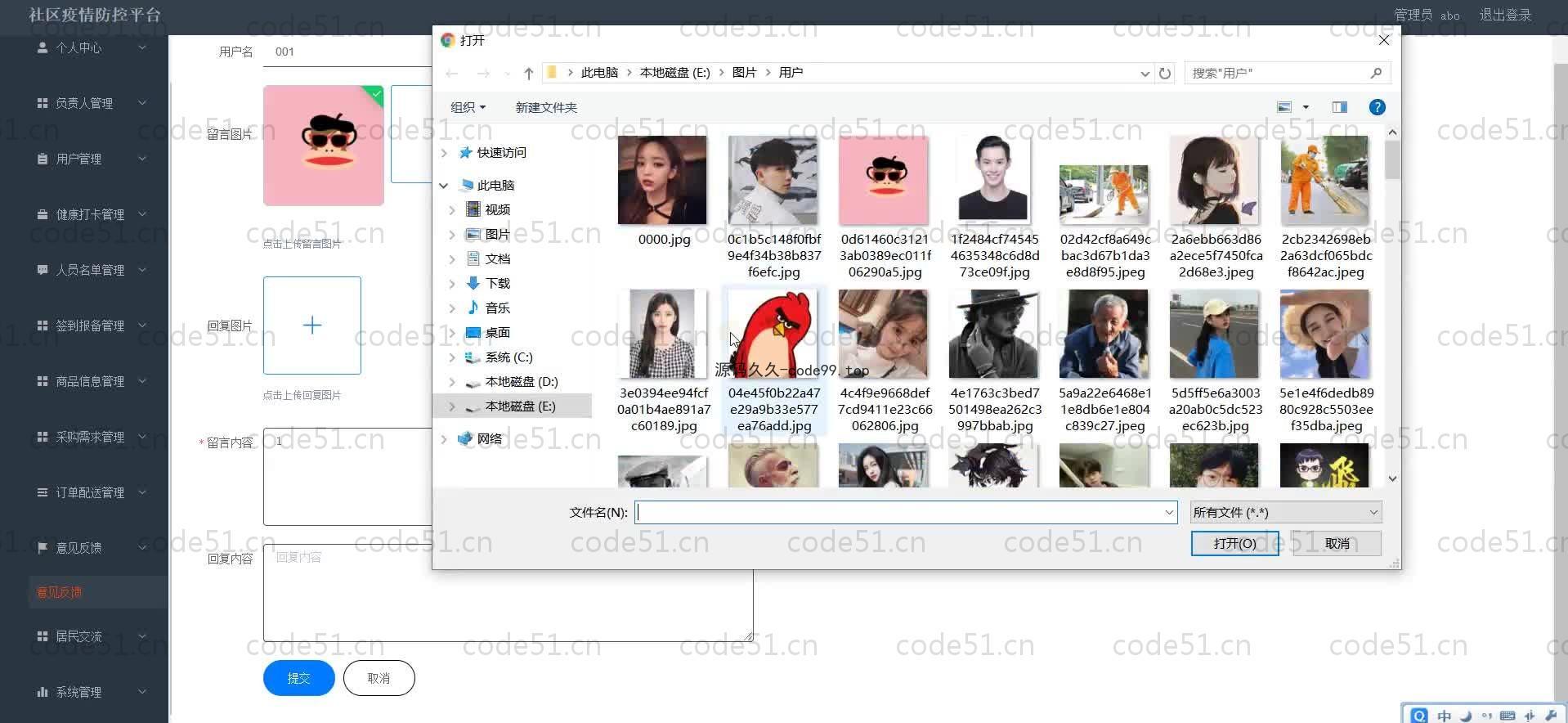The height and width of the screenshot is (723, 1568).
Task: Open file name history dropdown
Action: [x=1169, y=513]
